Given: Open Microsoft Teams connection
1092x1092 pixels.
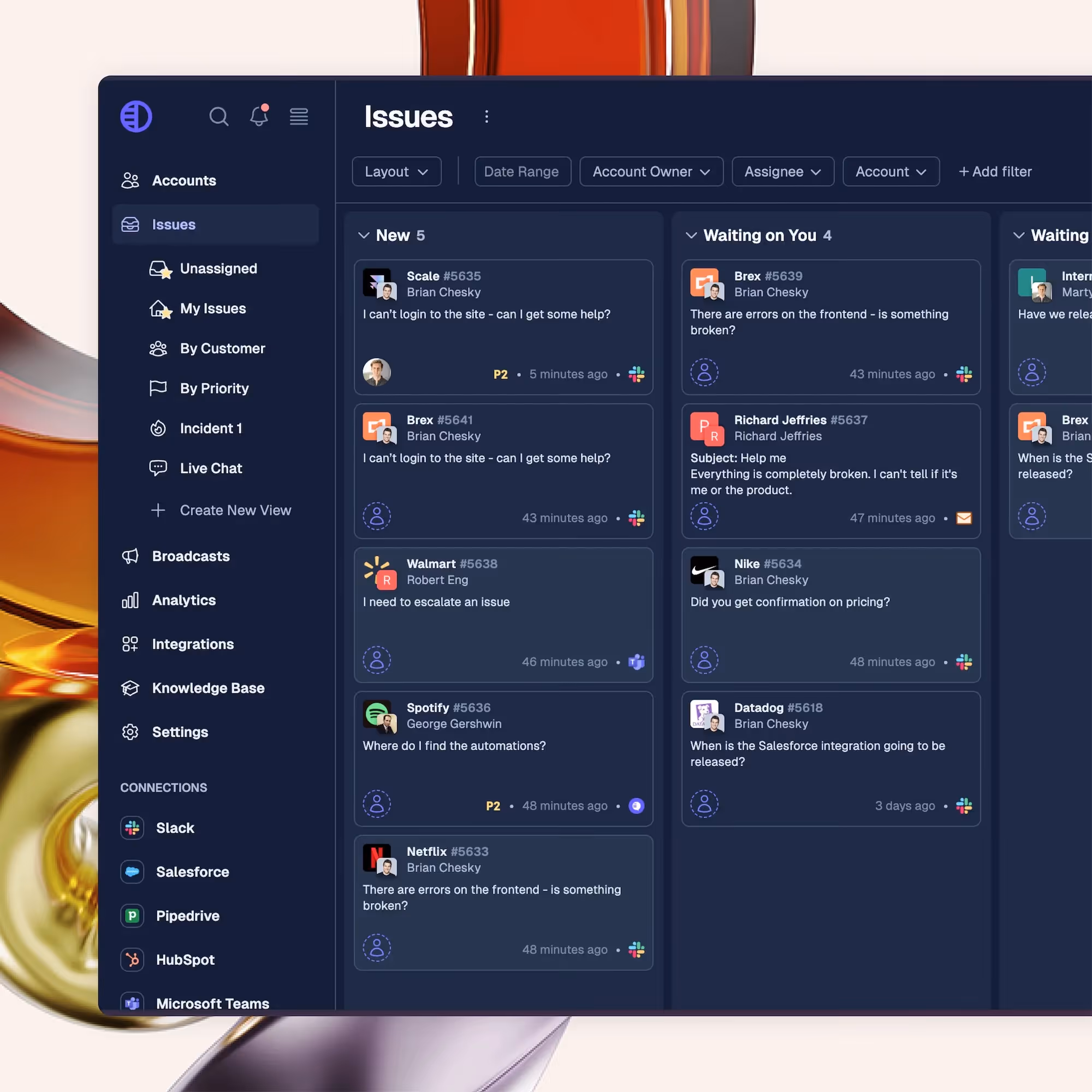Looking at the screenshot, I should coord(195,1003).
